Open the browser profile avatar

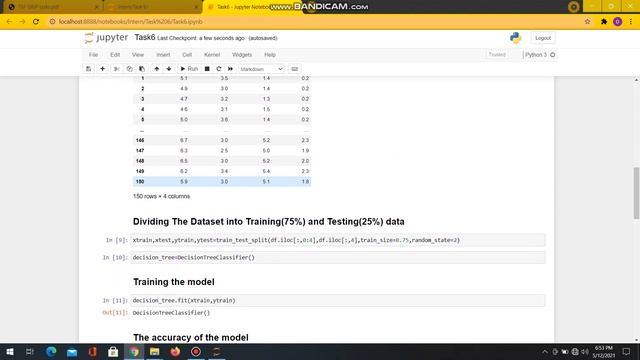(618, 22)
